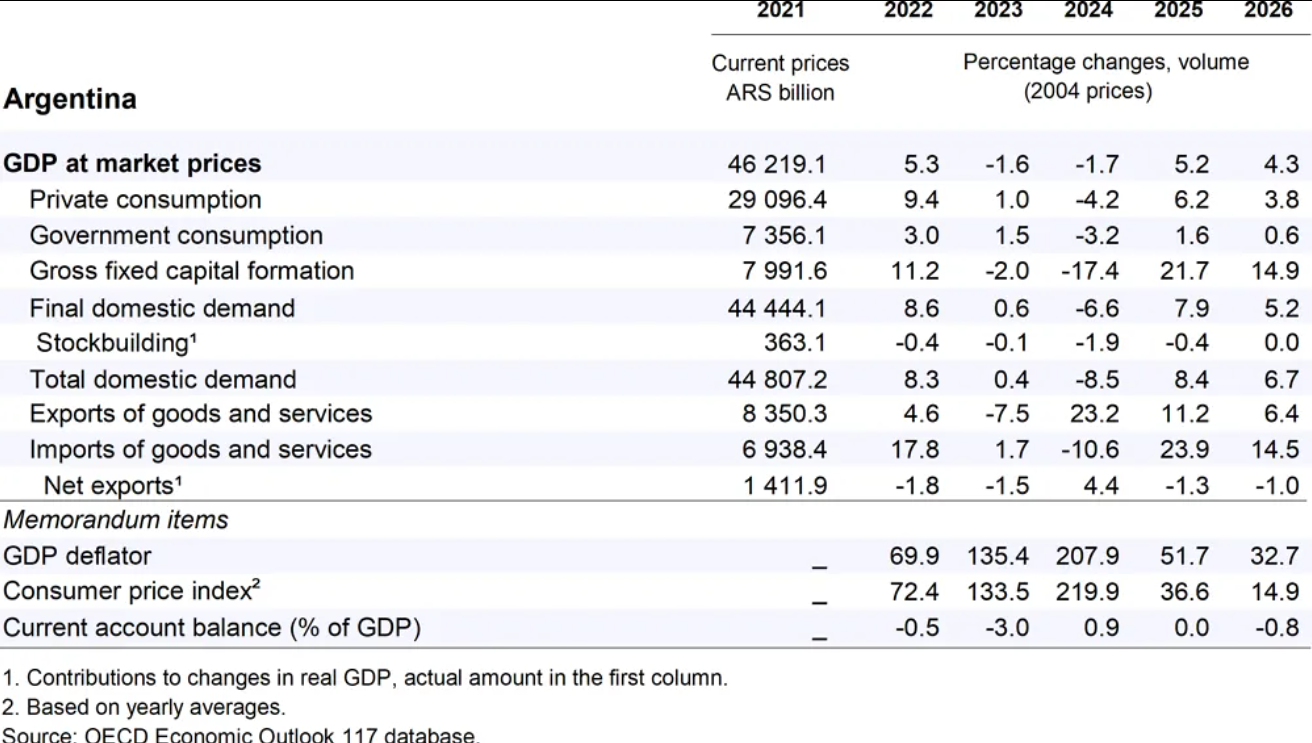Click the 2021 column header
The image size is (1312, 743).
pos(780,10)
